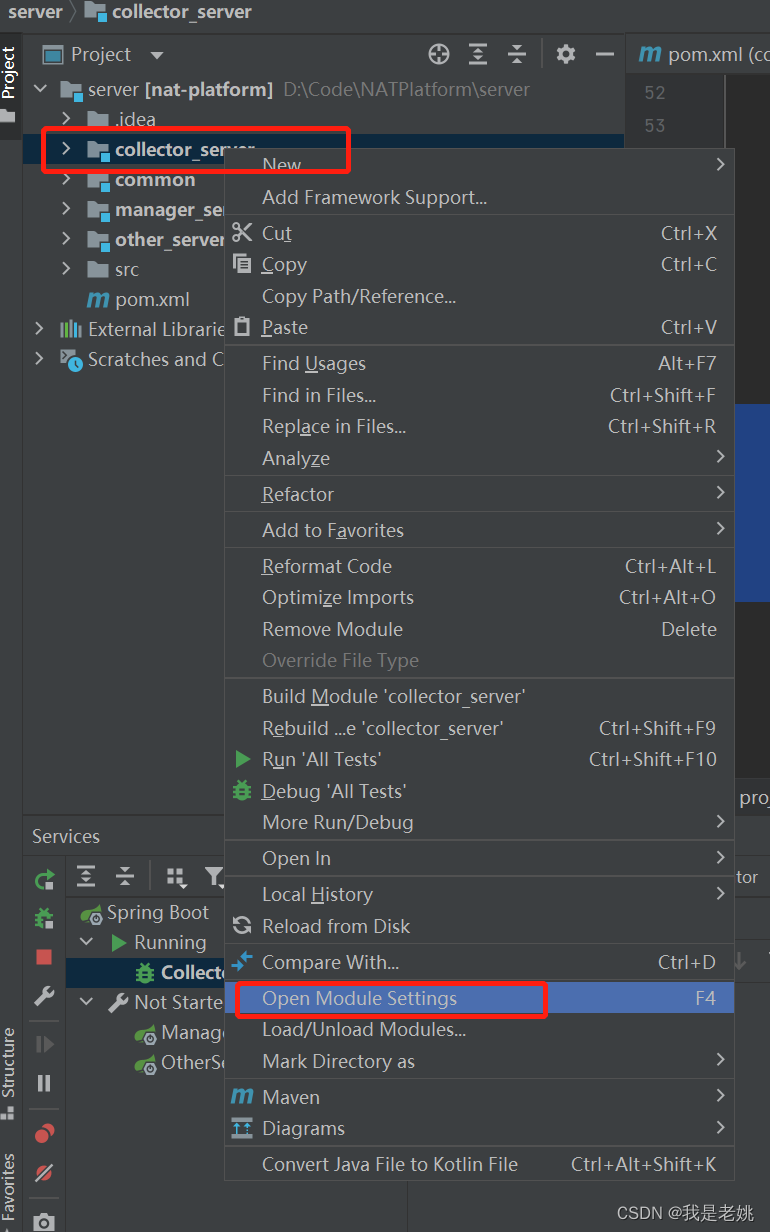770x1232 pixels.
Task: Click Resume Program icon in Services
Action: 44,1045
